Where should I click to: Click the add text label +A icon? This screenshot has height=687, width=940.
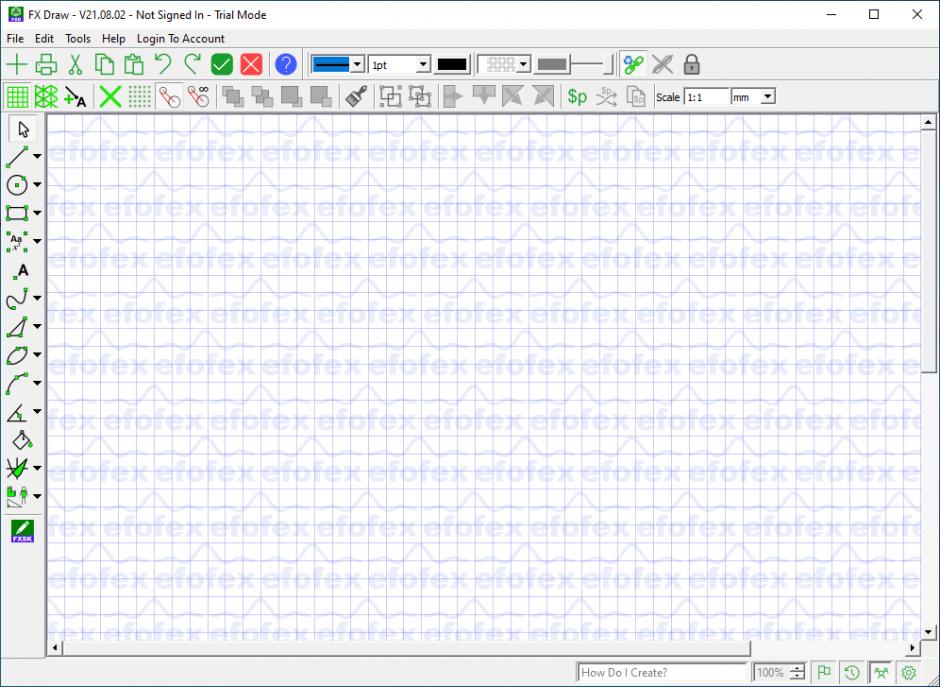point(75,96)
